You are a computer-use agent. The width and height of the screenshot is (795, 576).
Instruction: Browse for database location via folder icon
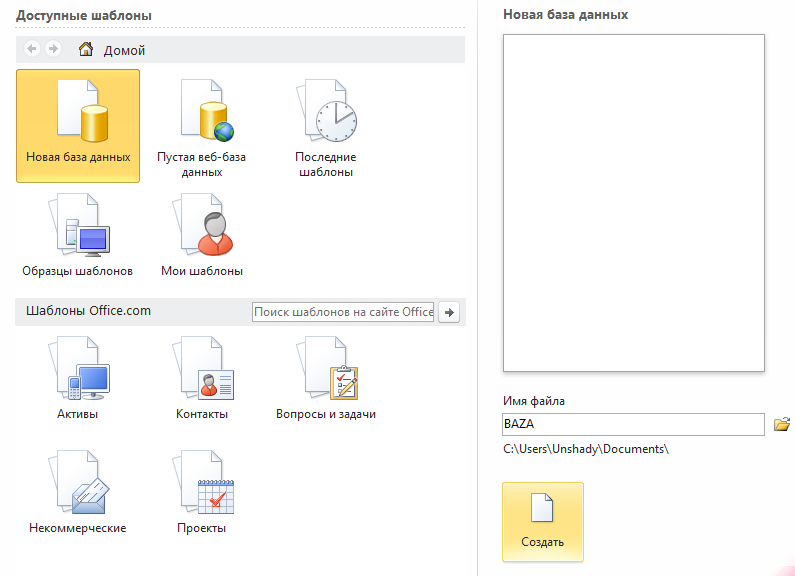(781, 424)
